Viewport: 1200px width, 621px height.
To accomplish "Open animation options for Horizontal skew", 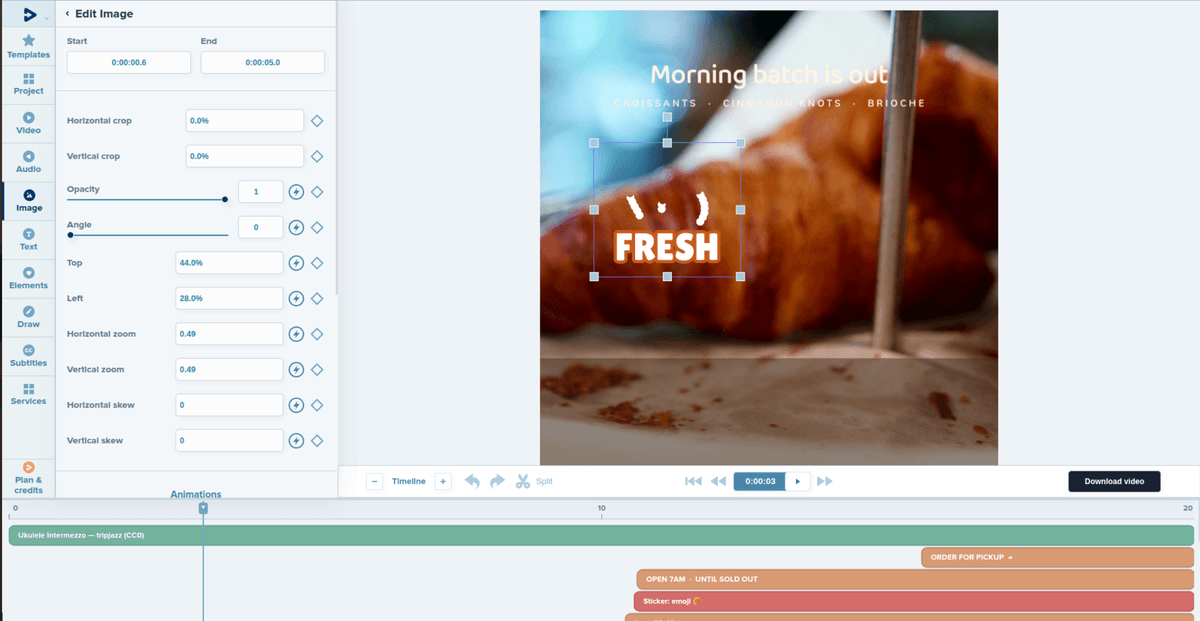I will point(296,405).
